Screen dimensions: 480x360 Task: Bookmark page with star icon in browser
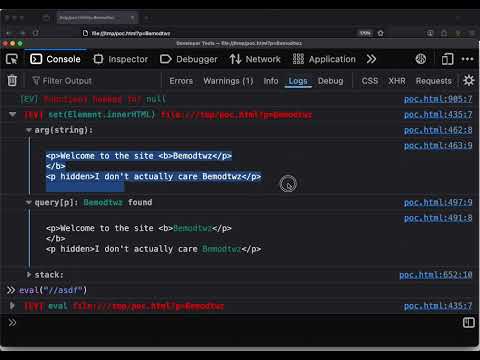(x=381, y=33)
